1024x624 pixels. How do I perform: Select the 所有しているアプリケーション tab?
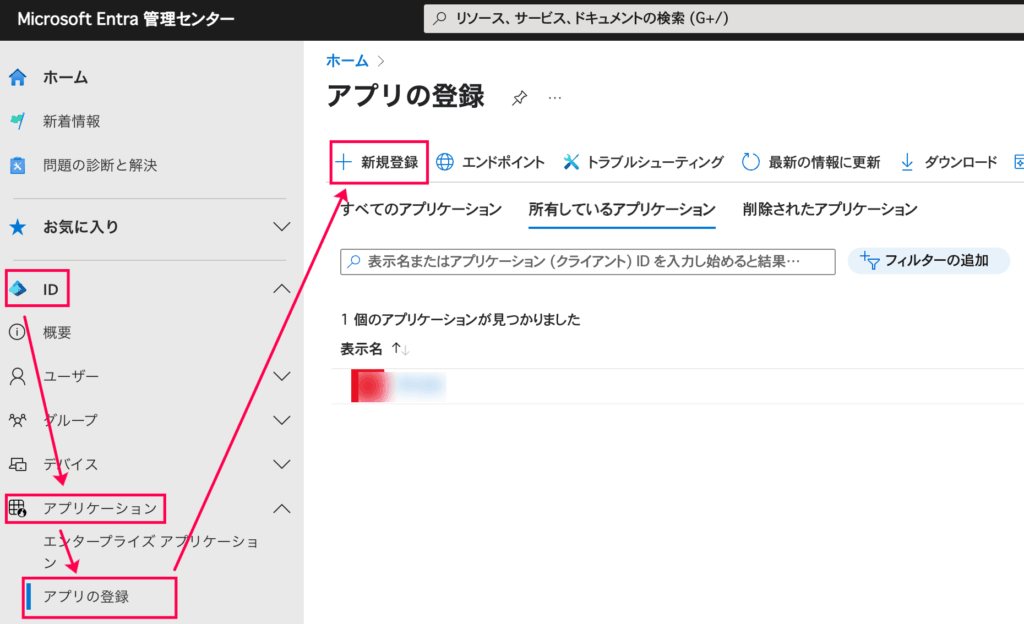622,210
